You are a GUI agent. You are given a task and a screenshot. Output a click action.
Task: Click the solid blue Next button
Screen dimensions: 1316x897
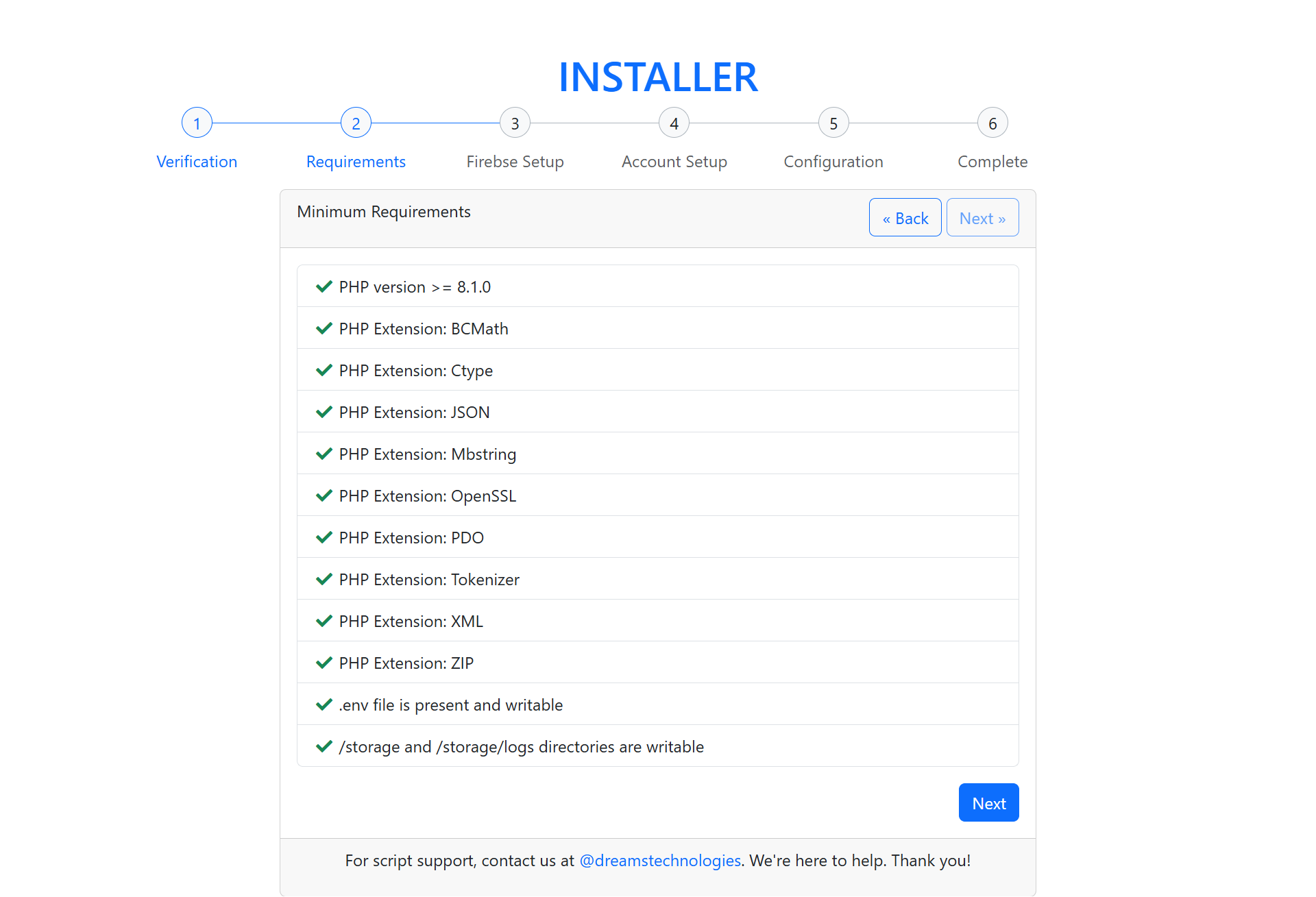(988, 802)
